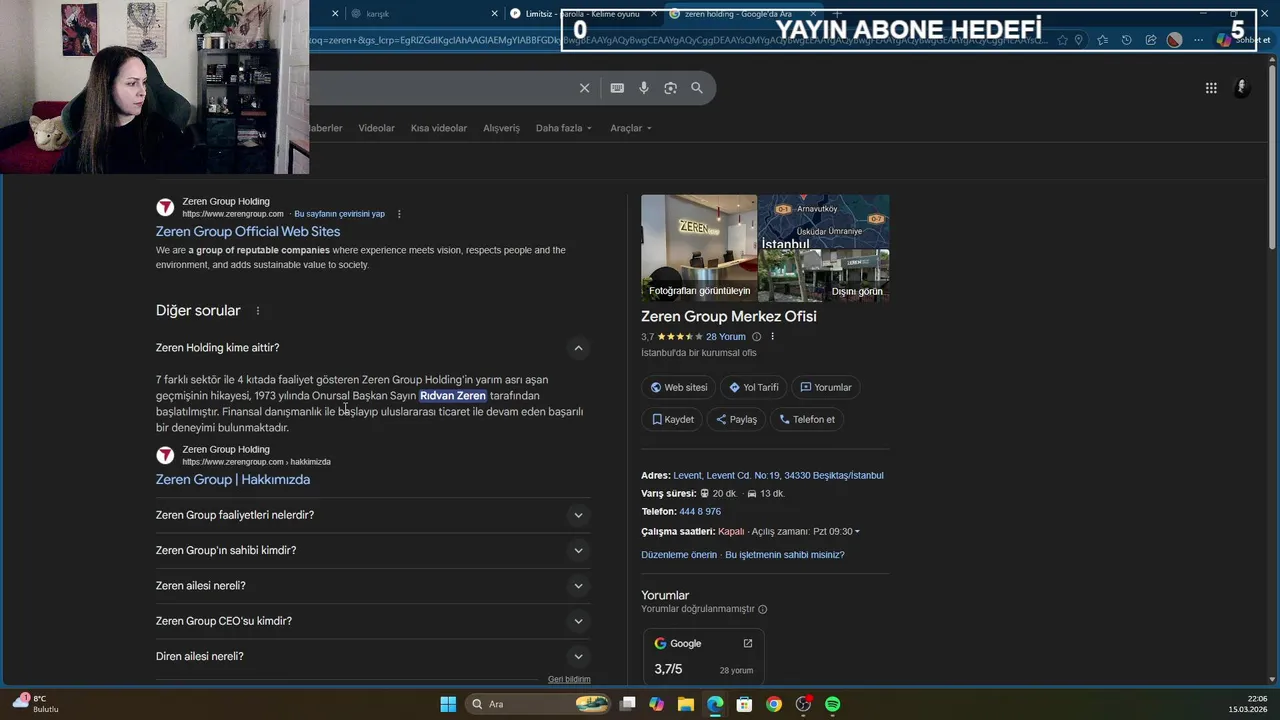Open Microsoft Store from the taskbar
This screenshot has height=720, width=1280.
[x=744, y=704]
